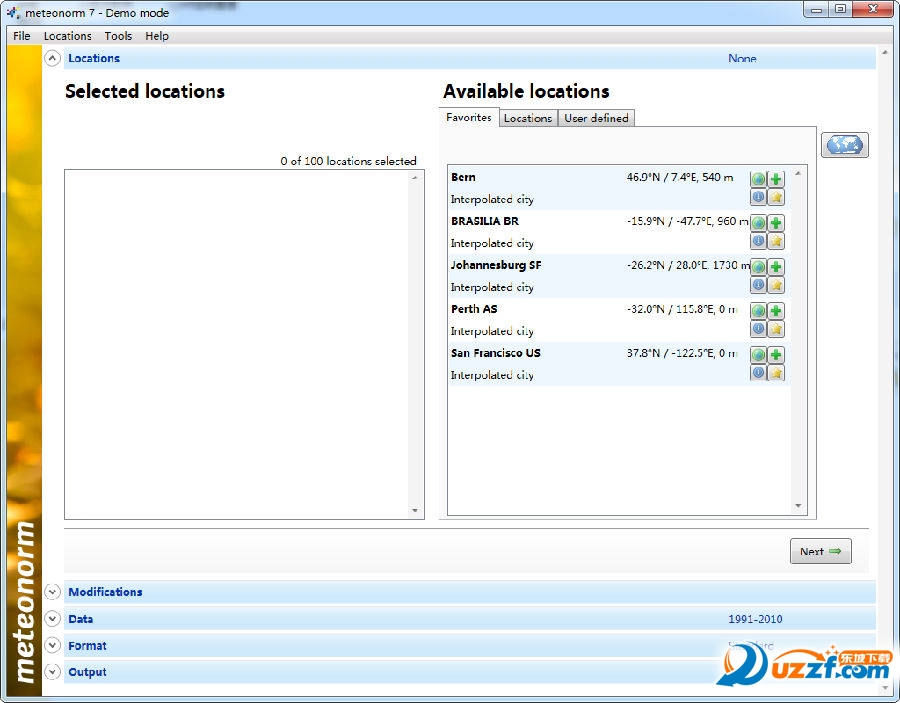This screenshot has height=703, width=900.
Task: Expand the Data section chevron
Action: [x=52, y=619]
